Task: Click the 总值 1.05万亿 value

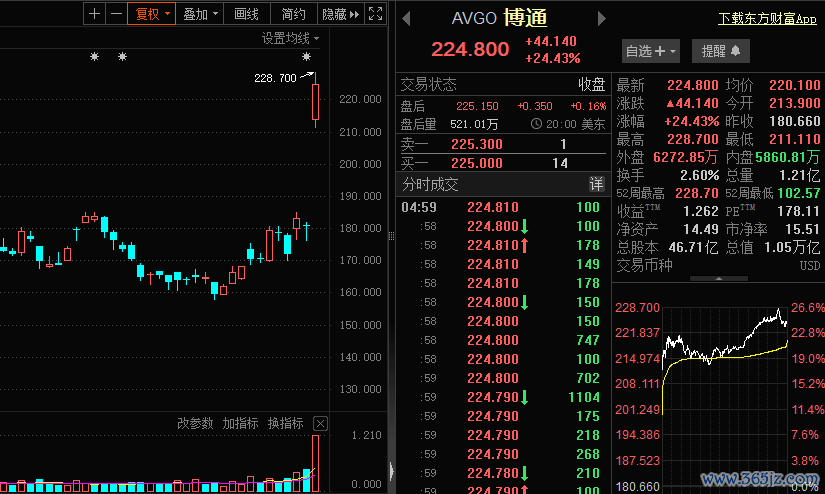Action: [x=792, y=247]
